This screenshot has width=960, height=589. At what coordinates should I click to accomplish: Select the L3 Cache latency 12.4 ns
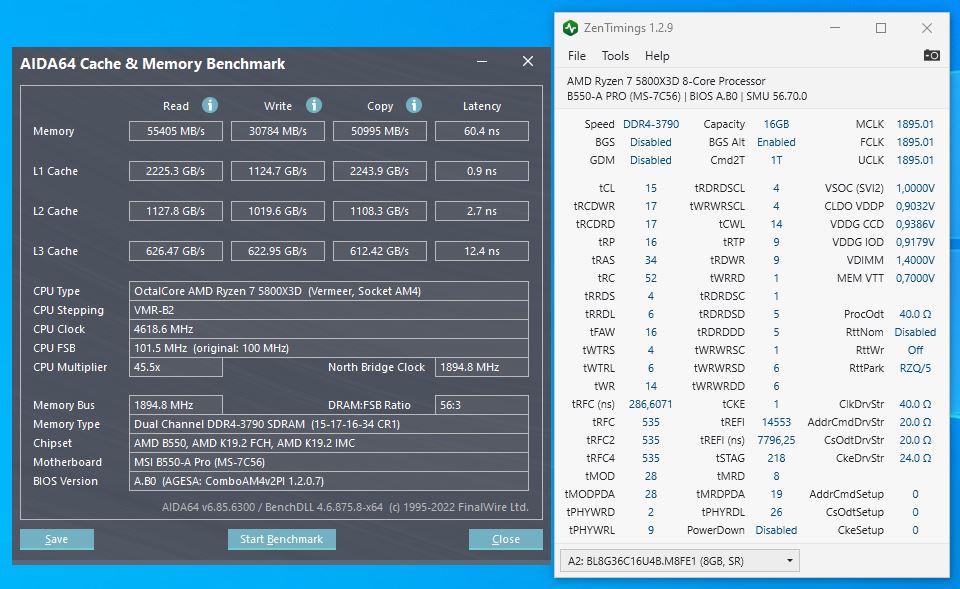pos(482,250)
